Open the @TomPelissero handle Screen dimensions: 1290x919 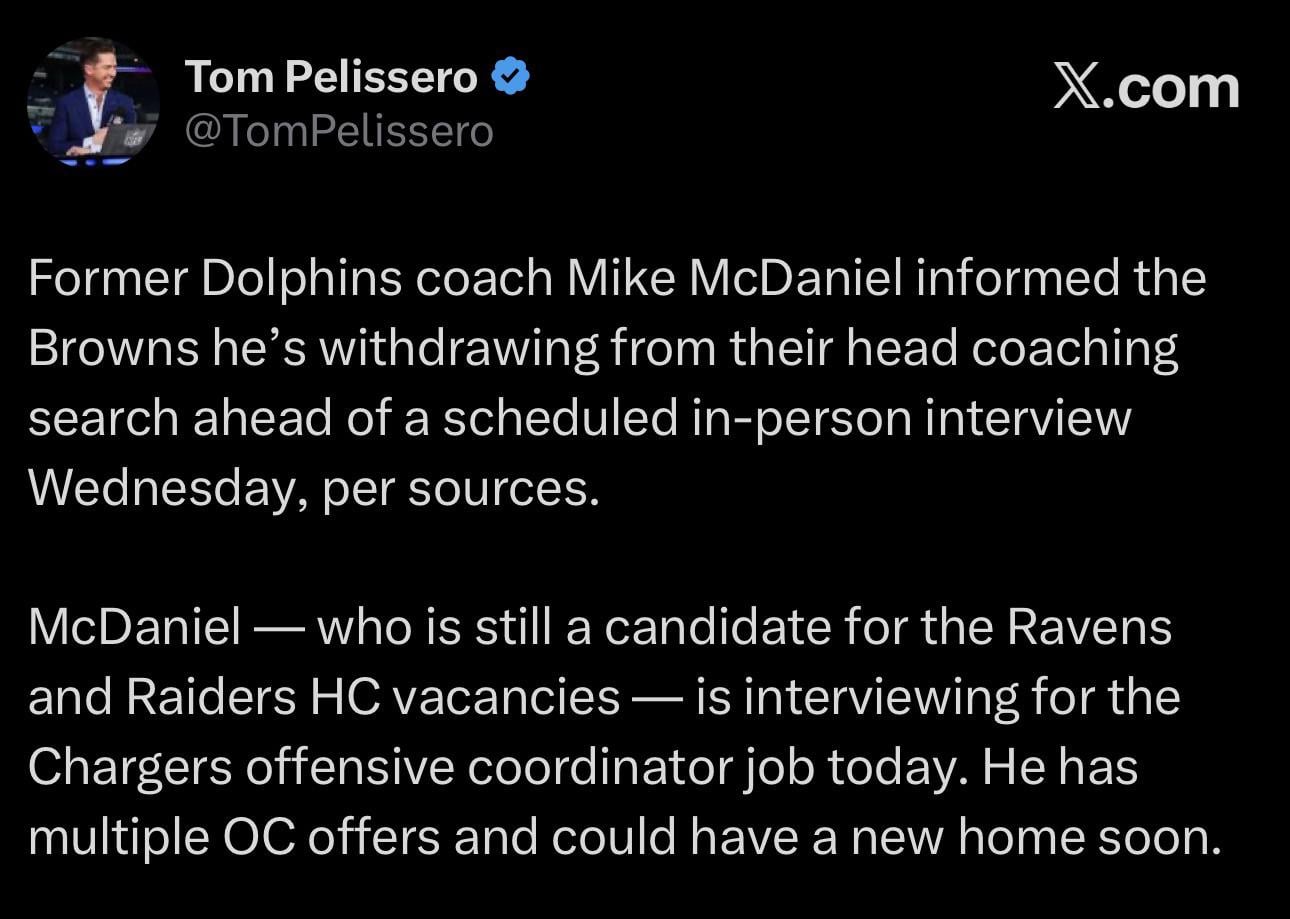pyautogui.click(x=339, y=131)
